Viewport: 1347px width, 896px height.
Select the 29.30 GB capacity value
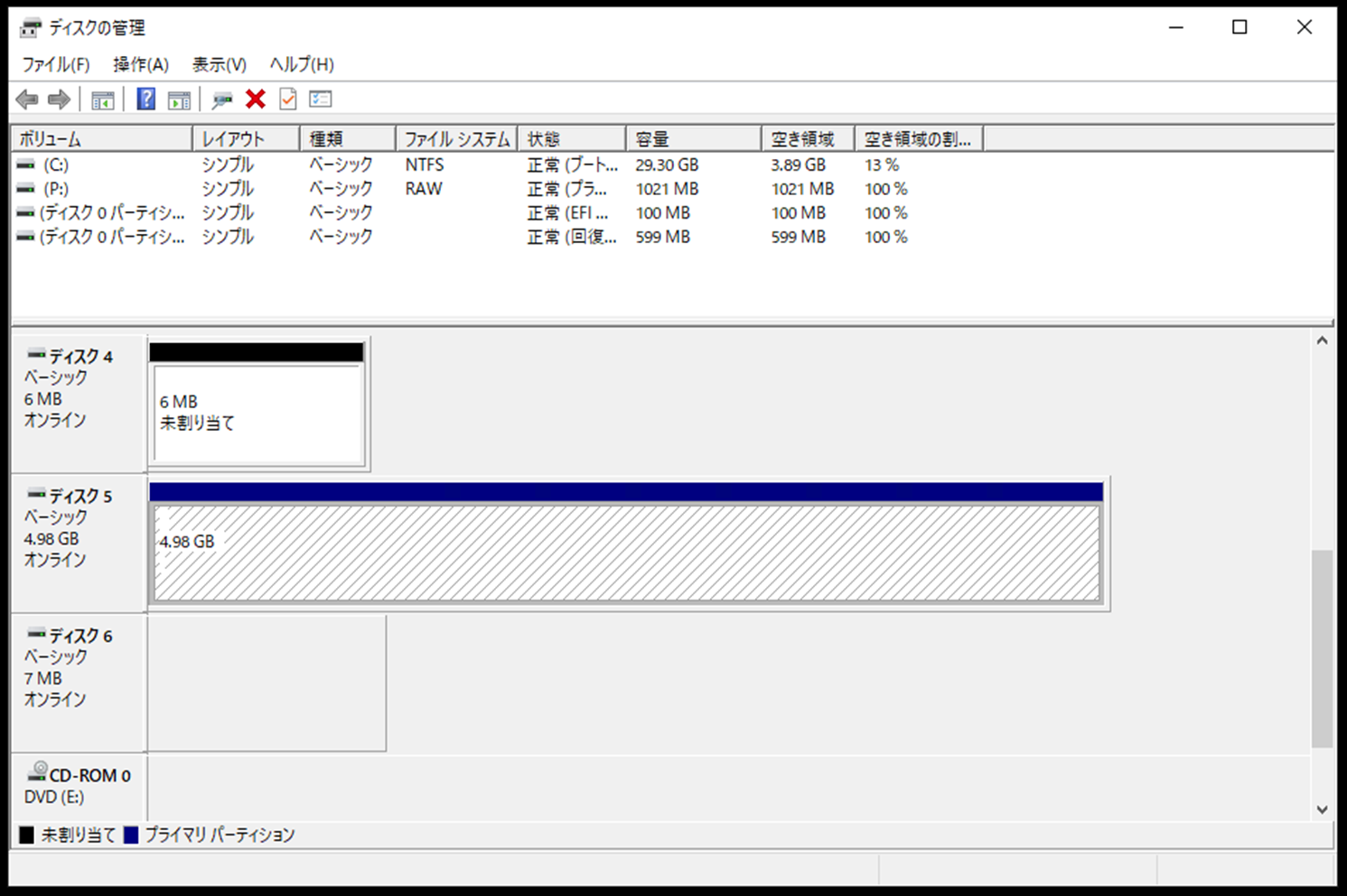667,164
